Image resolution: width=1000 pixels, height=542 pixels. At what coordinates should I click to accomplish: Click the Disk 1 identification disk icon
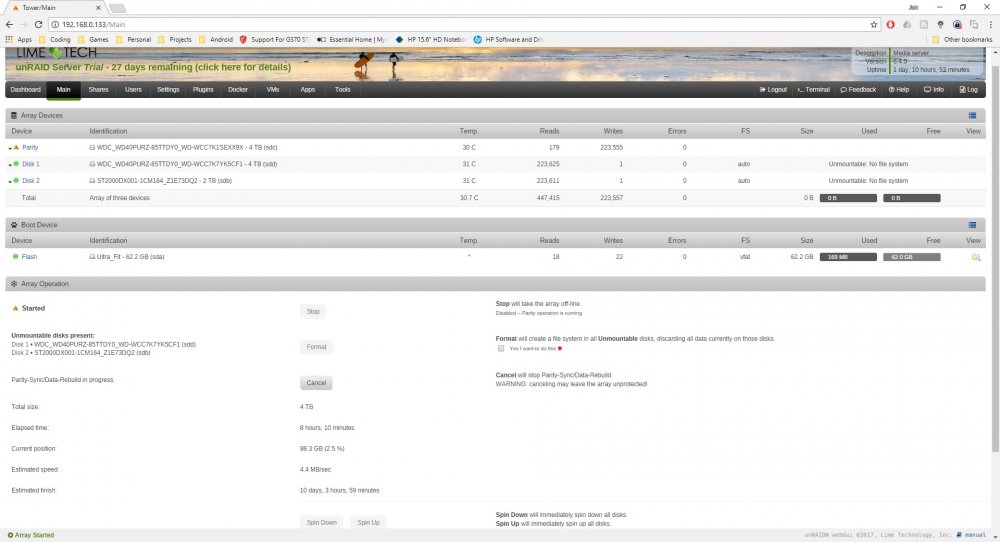pos(92,164)
